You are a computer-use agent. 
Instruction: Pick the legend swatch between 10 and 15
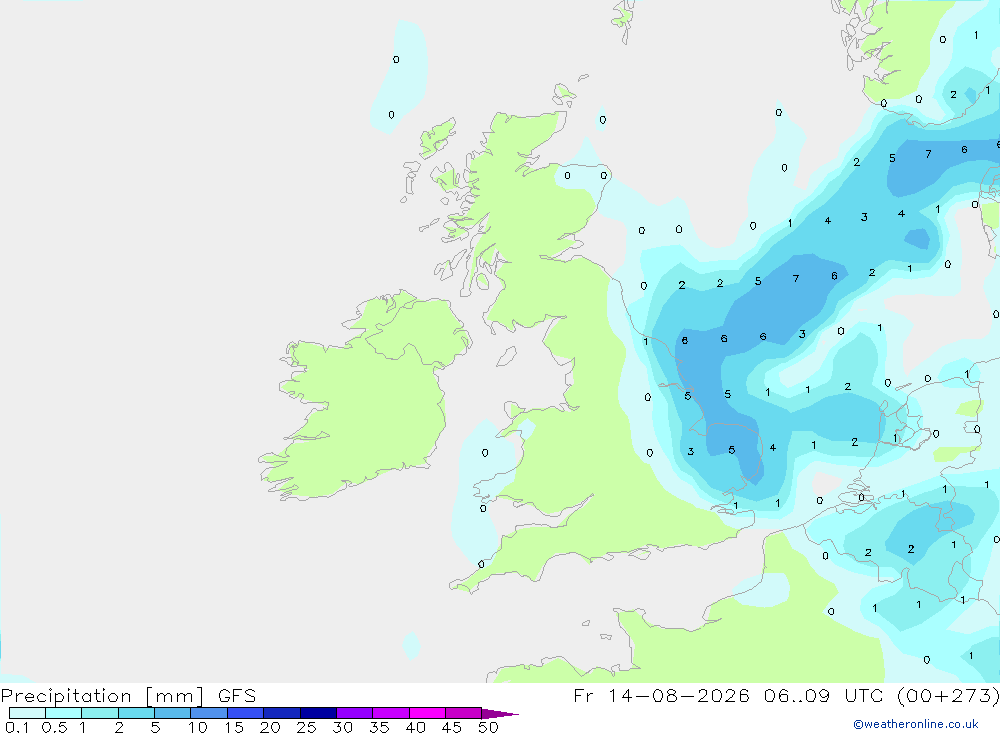[x=209, y=713]
